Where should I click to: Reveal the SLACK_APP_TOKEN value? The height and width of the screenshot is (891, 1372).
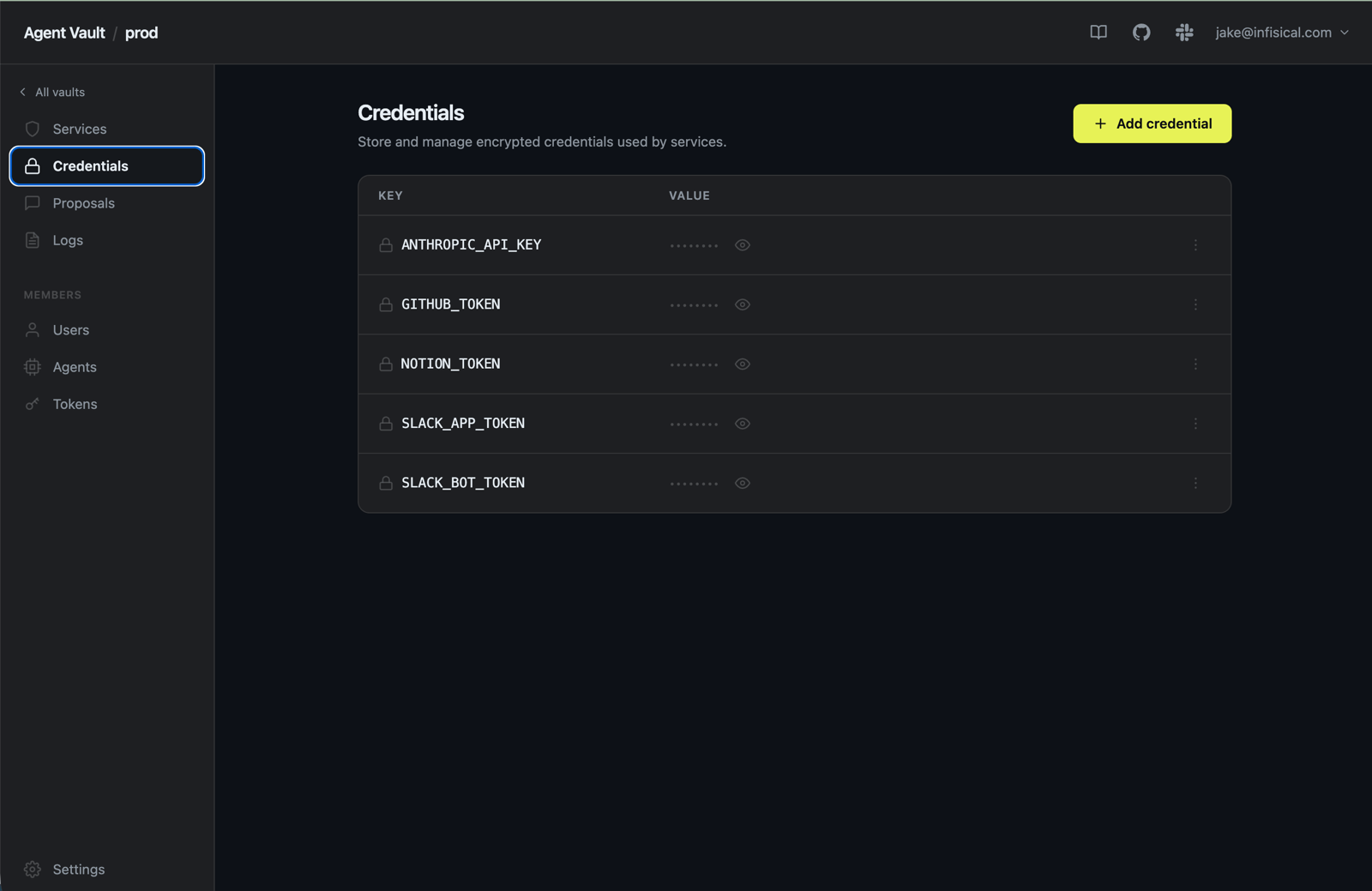[743, 424]
